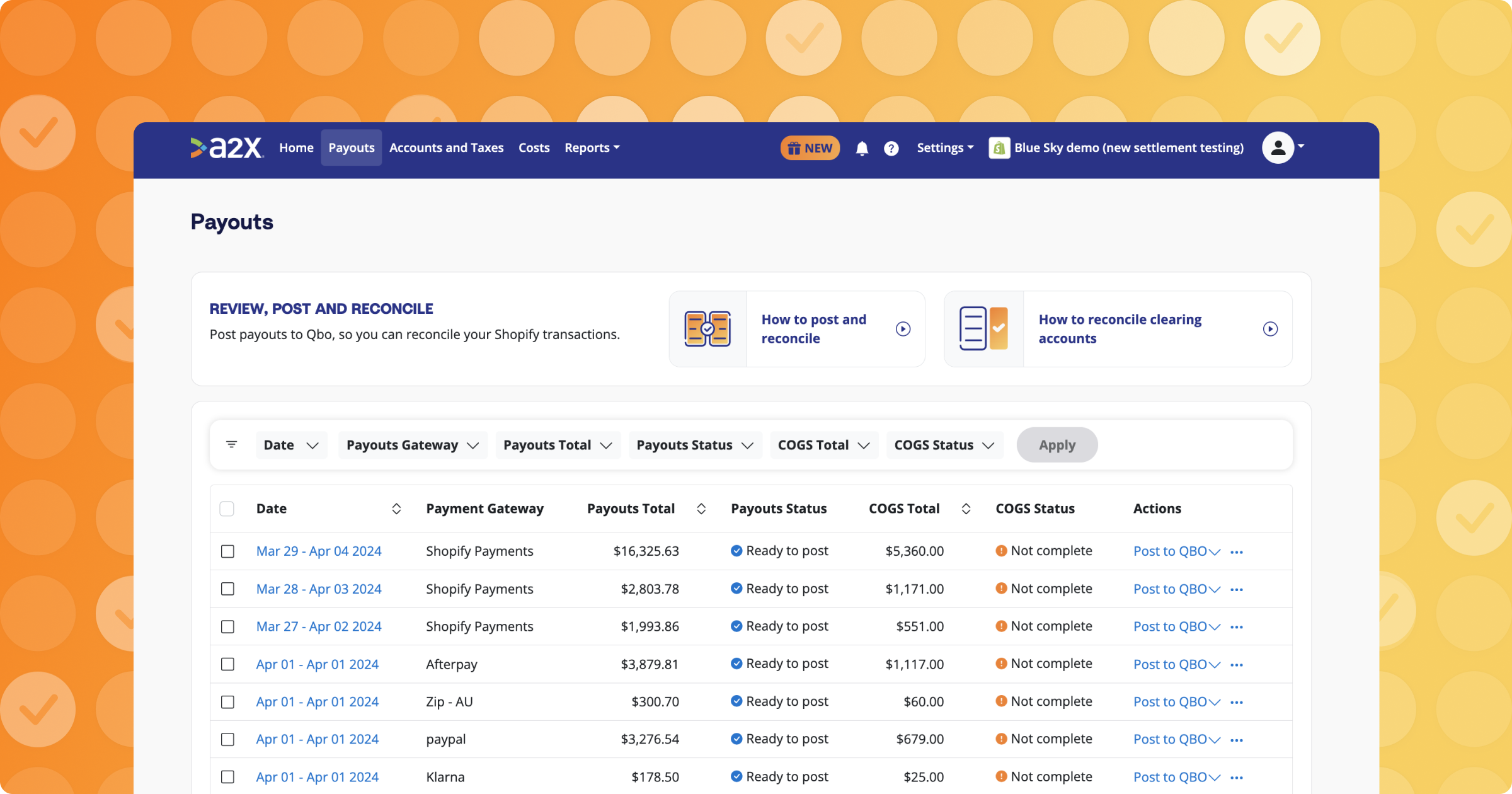
Task: Expand the COGS Total filter dropdown
Action: pos(823,445)
